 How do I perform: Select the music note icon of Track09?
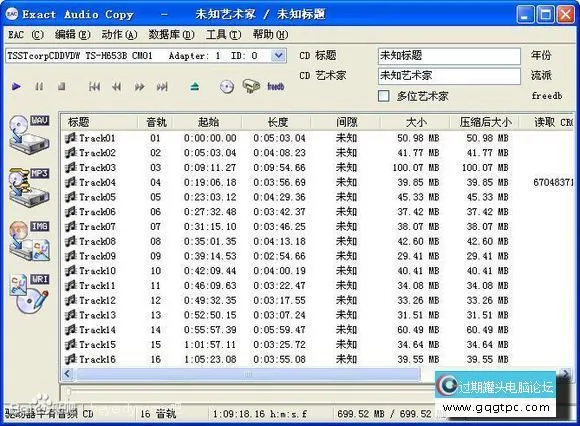point(70,256)
